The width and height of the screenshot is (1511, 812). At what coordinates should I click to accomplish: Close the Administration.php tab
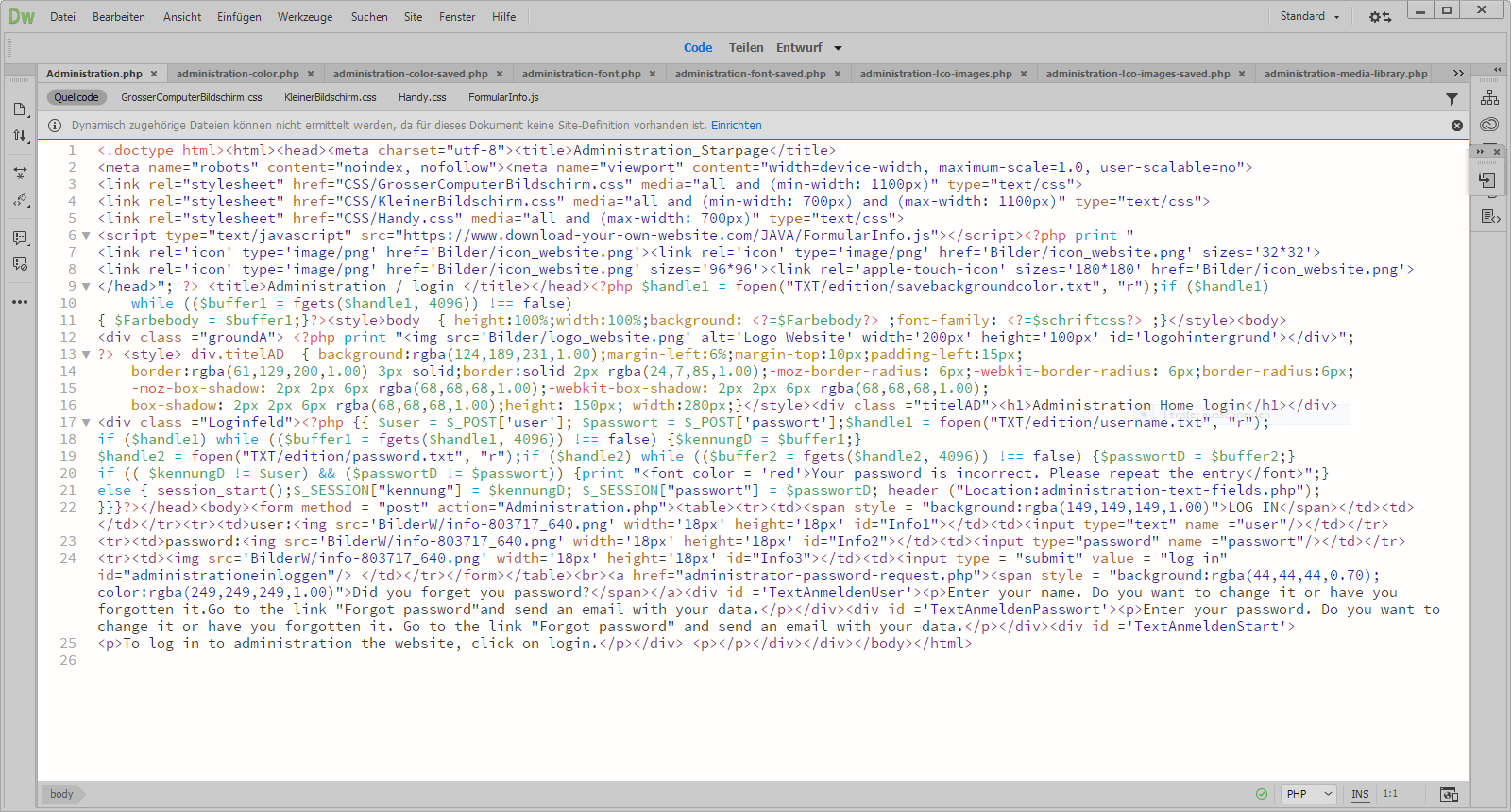[x=154, y=74]
